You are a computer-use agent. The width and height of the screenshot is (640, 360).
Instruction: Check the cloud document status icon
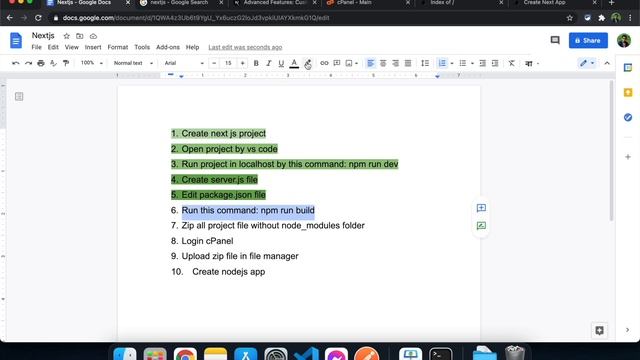point(93,36)
